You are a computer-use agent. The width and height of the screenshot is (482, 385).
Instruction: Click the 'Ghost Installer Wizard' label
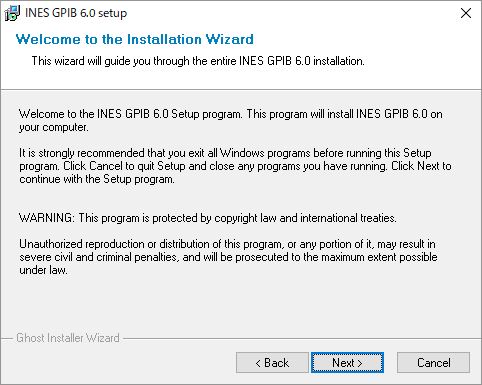click(68, 338)
